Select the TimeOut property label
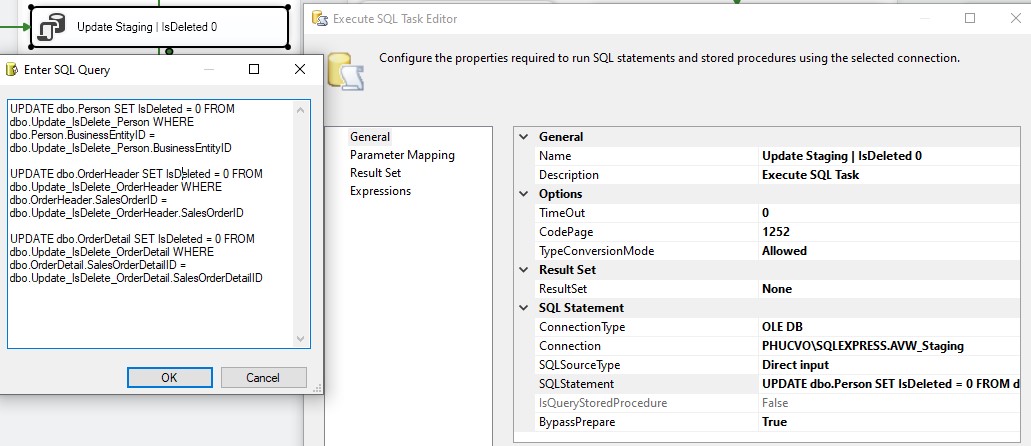The image size is (1031, 446). (x=562, y=213)
